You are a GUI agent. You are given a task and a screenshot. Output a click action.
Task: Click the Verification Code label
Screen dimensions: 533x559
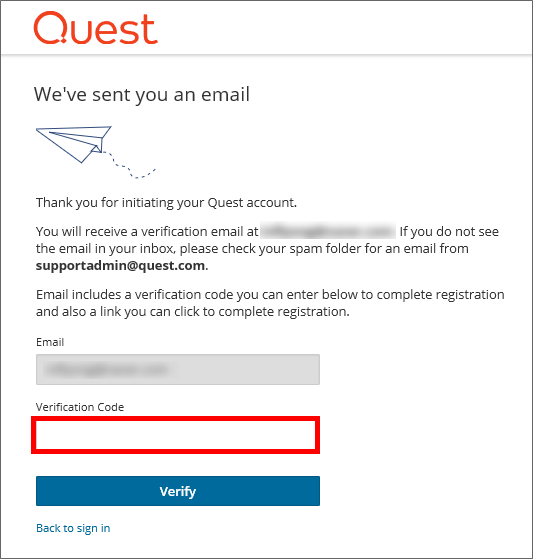(80, 407)
